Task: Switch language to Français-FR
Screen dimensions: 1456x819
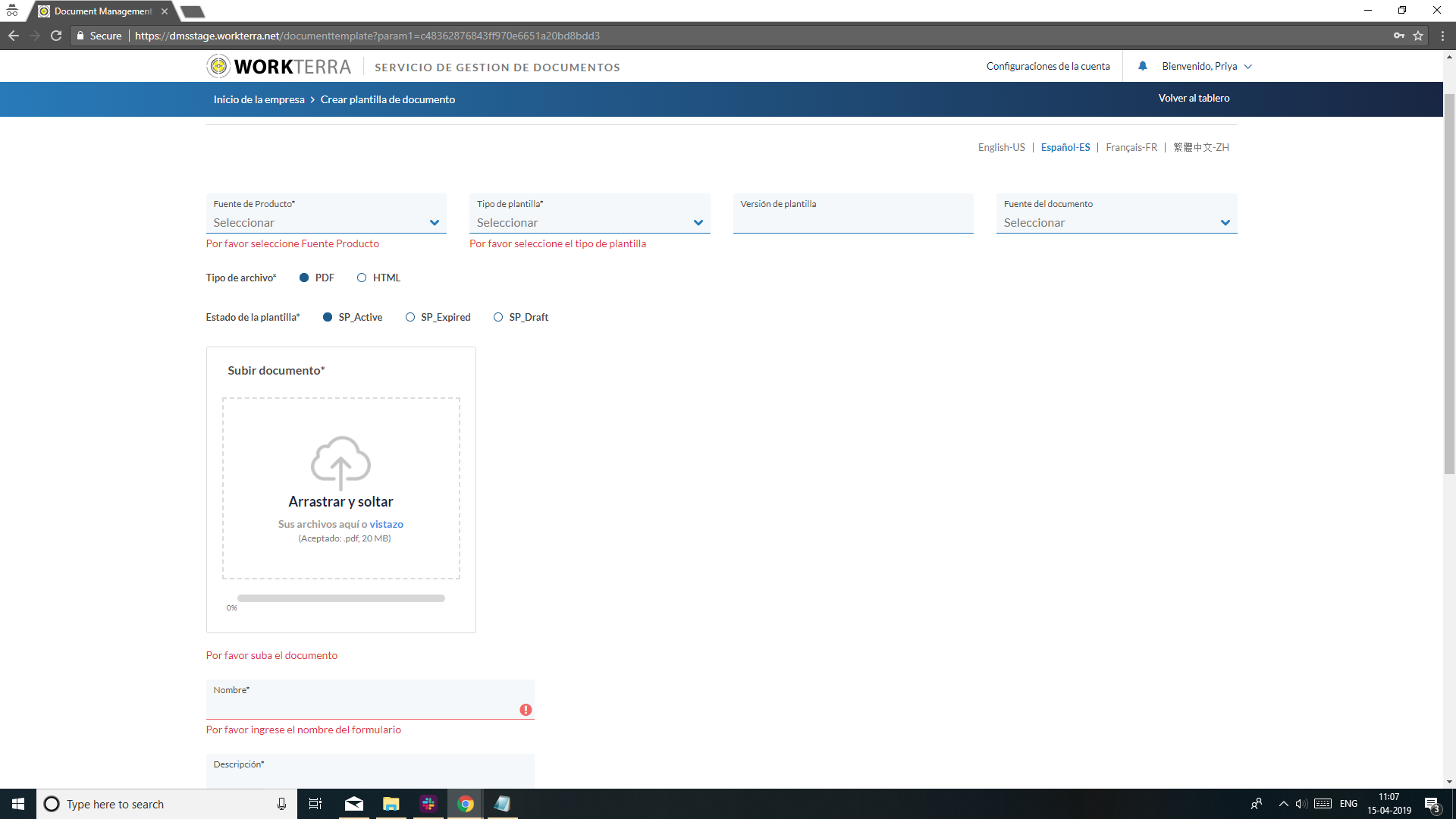Action: click(x=1131, y=147)
